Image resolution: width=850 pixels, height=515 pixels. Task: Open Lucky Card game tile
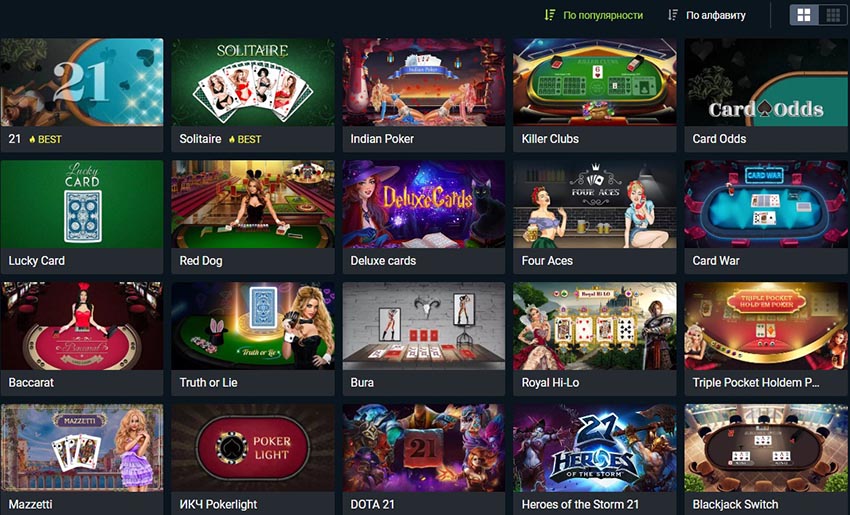[x=82, y=217]
